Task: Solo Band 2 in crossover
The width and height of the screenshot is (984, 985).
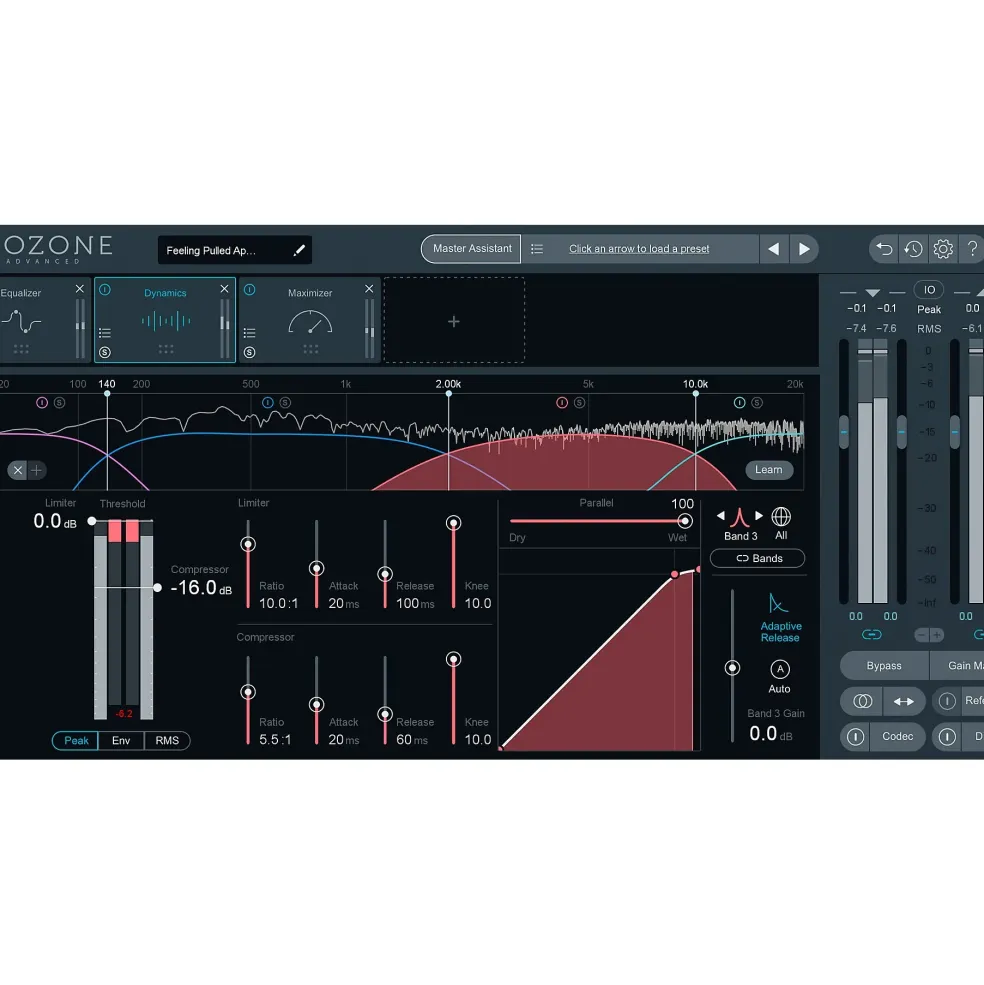Action: point(285,403)
